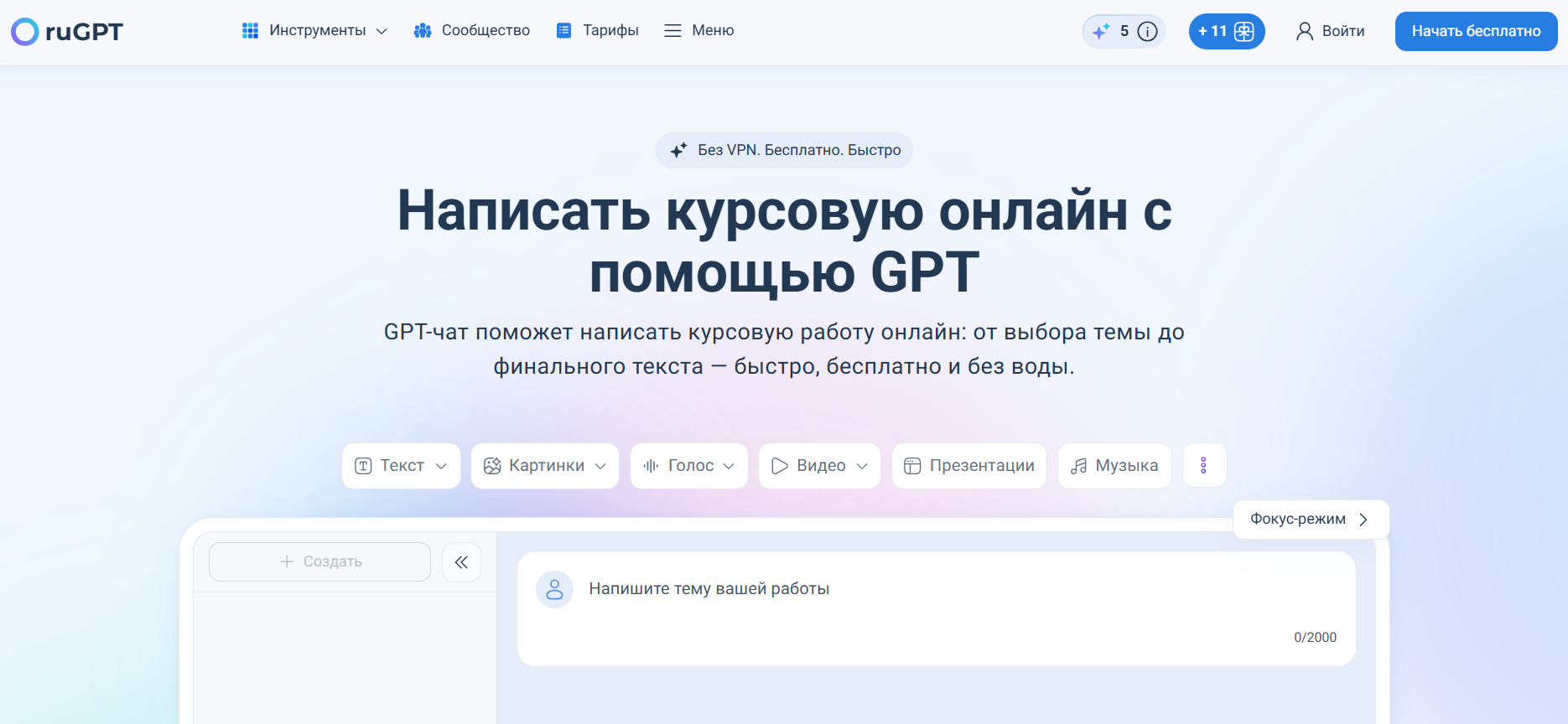Collapse the sidebar with double-chevron icon
The height and width of the screenshot is (724, 1568).
tap(461, 561)
